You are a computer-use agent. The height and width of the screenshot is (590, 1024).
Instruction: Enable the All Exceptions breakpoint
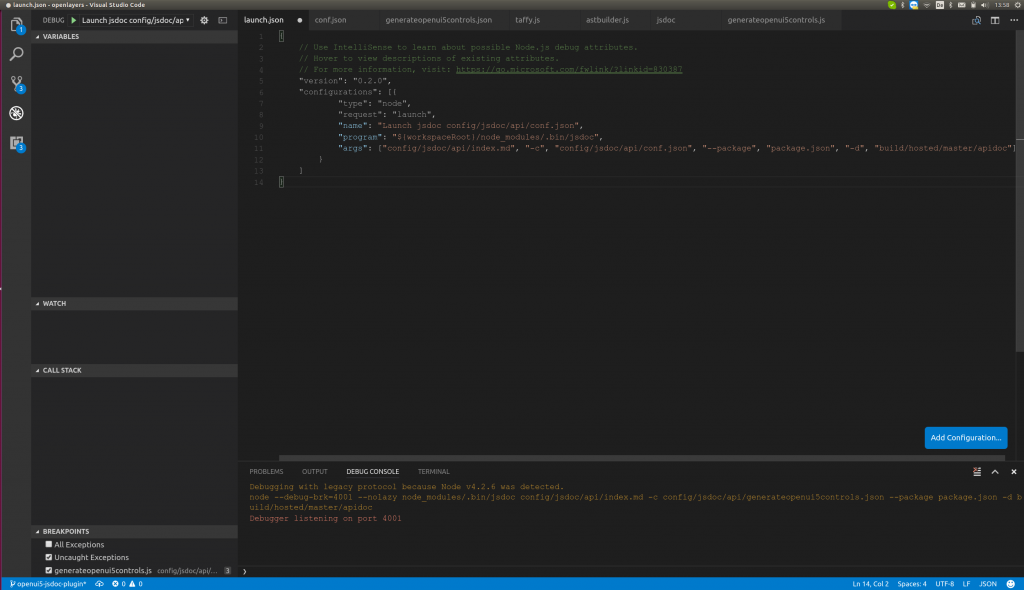pos(48,544)
